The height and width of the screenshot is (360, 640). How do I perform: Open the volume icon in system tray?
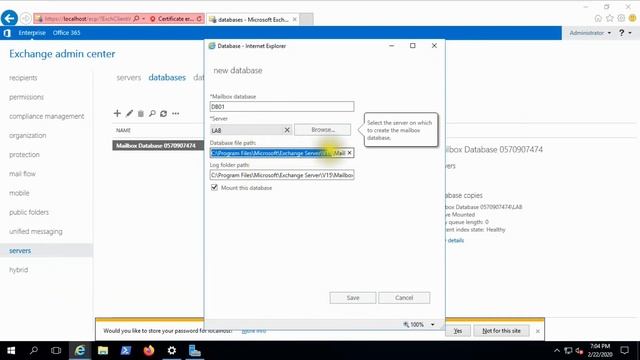[579, 351]
